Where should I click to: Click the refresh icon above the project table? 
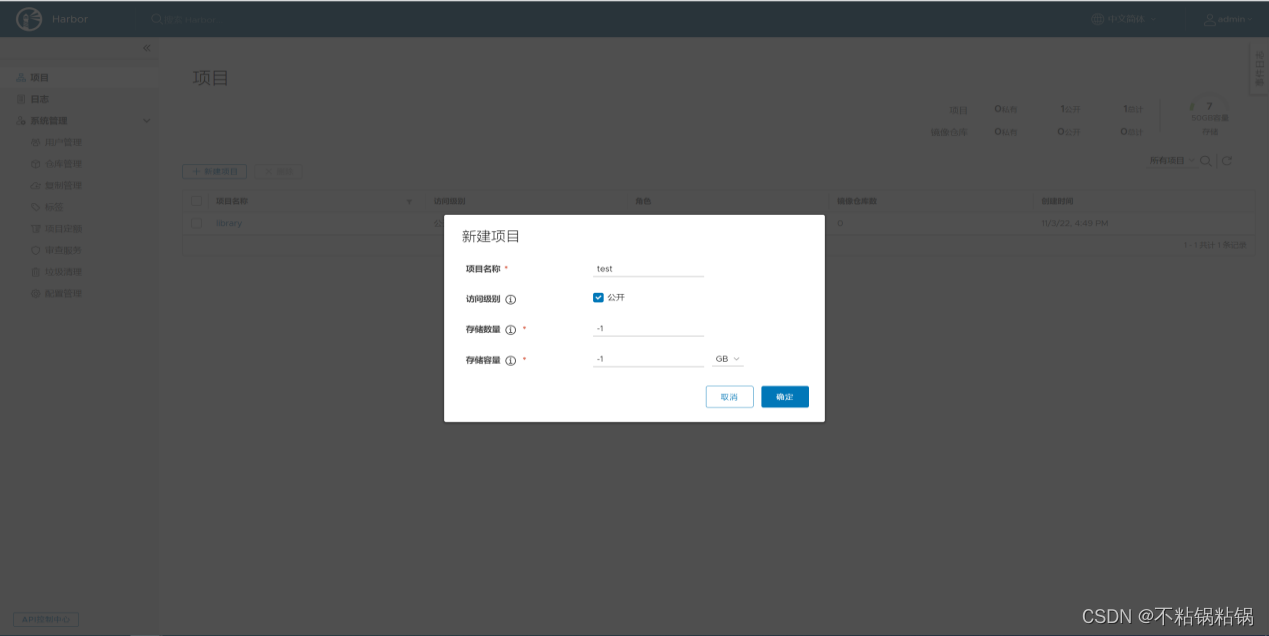tap(1227, 161)
